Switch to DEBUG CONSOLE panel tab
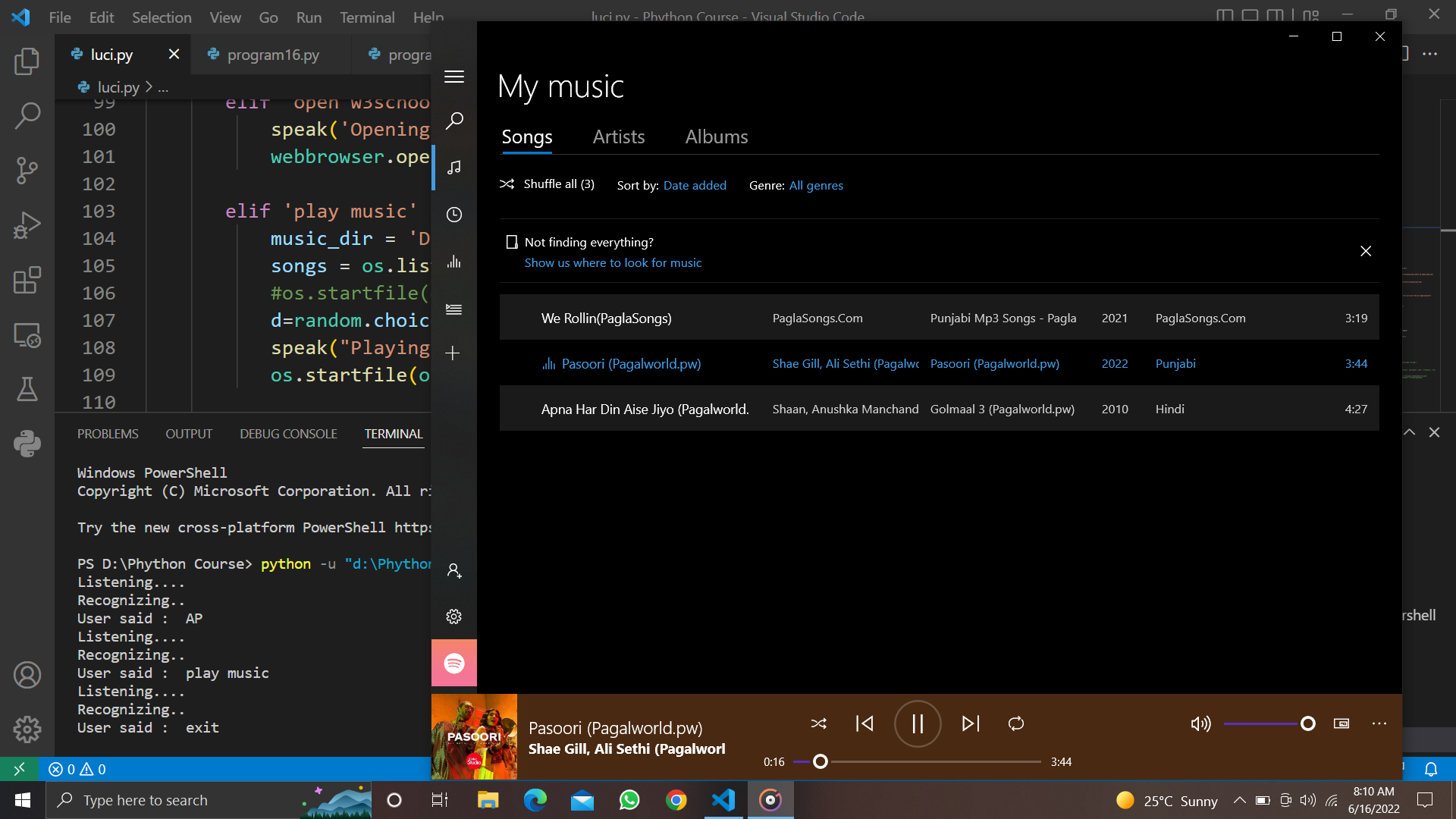The image size is (1456, 819). 288,434
